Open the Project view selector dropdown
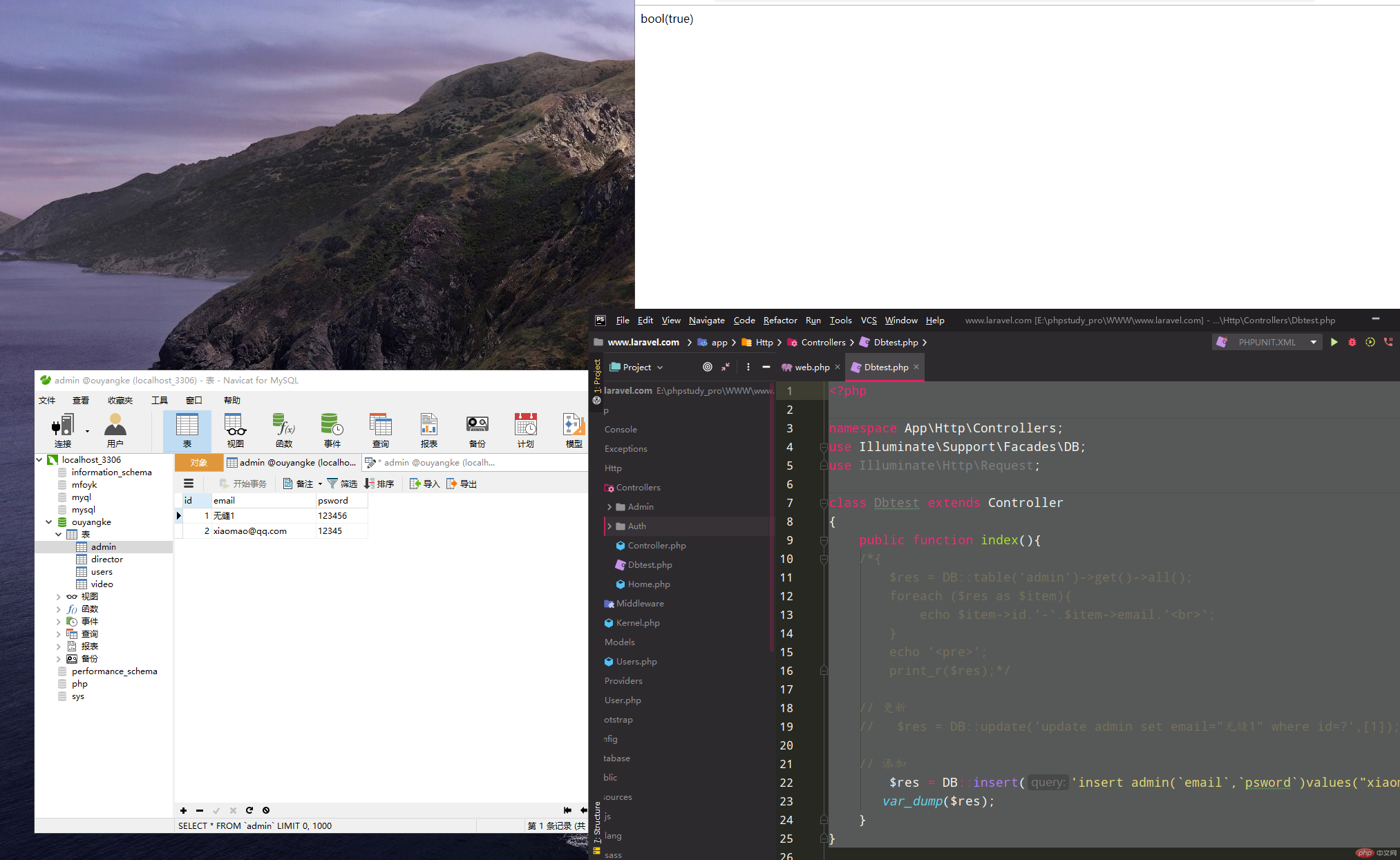The width and height of the screenshot is (1400, 860). click(636, 367)
